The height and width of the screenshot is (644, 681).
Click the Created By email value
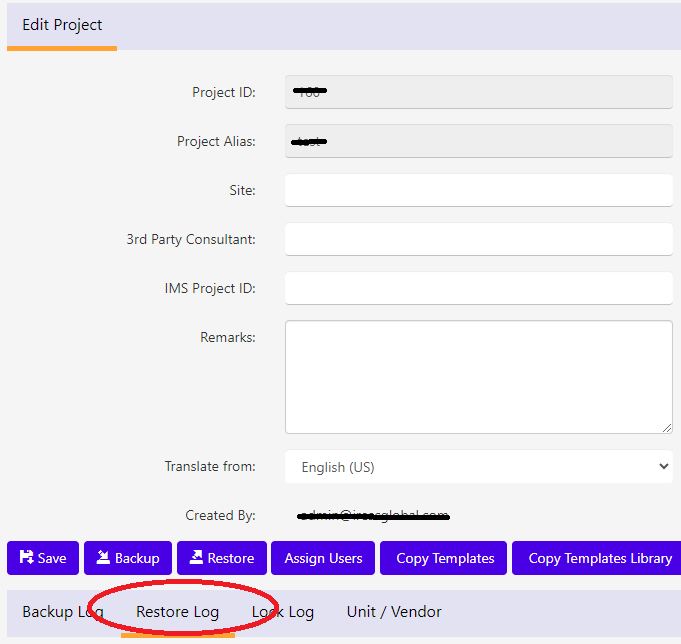(x=372, y=516)
